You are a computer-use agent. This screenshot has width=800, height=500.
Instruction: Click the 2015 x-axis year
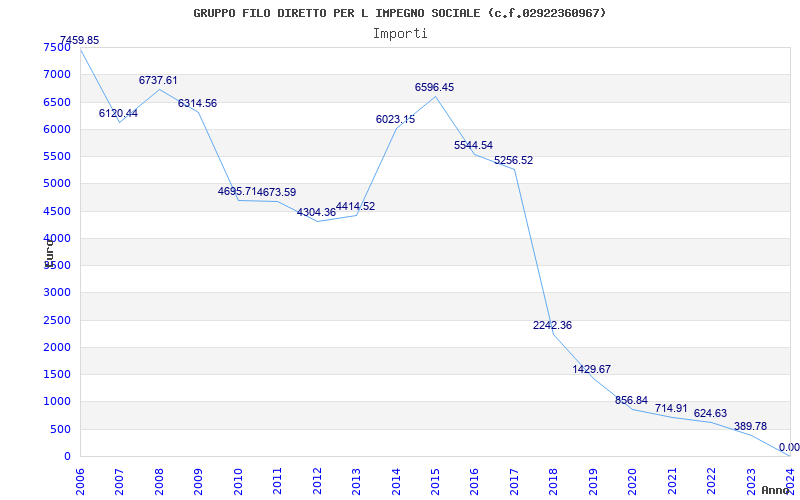(x=435, y=481)
